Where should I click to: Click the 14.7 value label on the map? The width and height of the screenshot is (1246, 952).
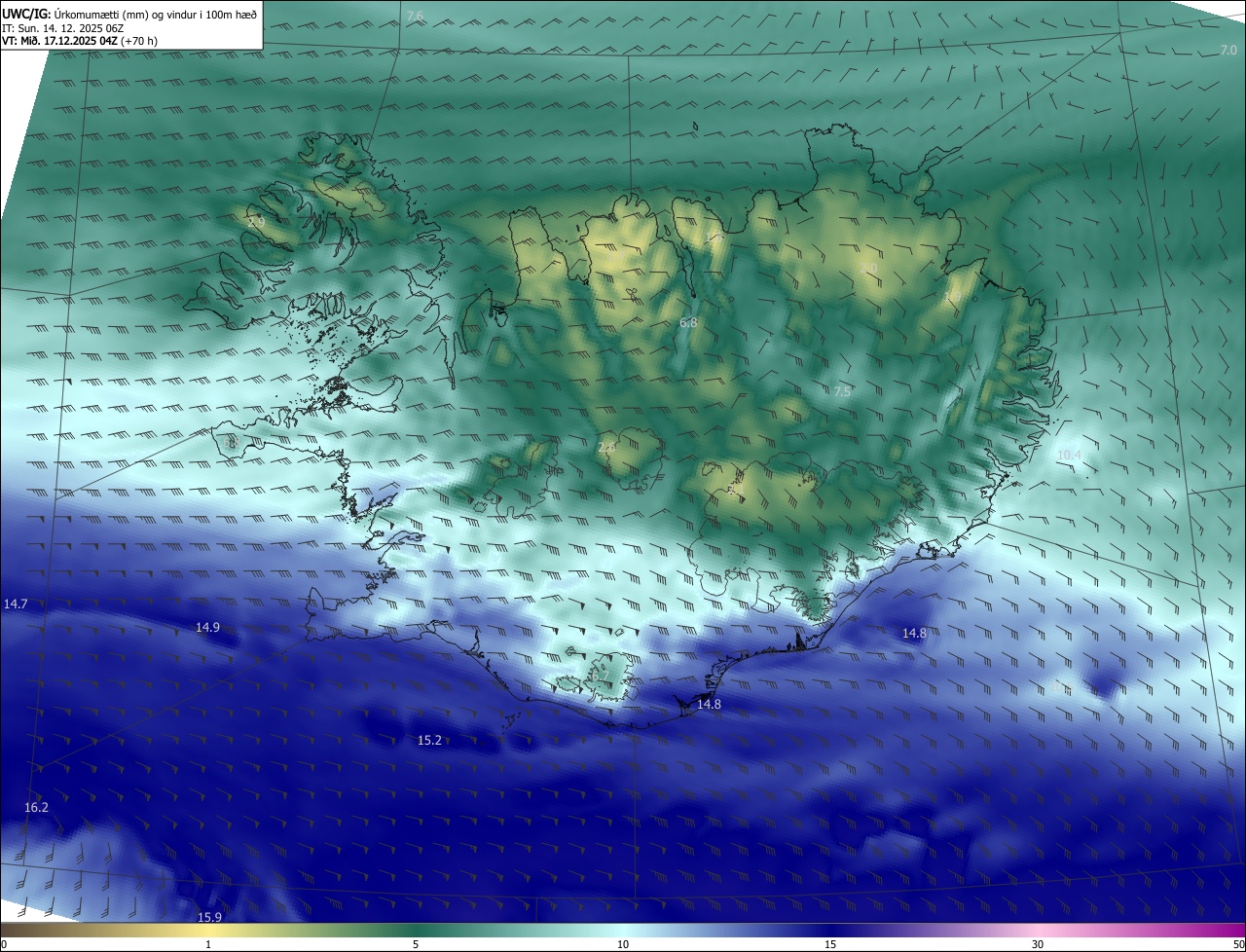[16, 604]
